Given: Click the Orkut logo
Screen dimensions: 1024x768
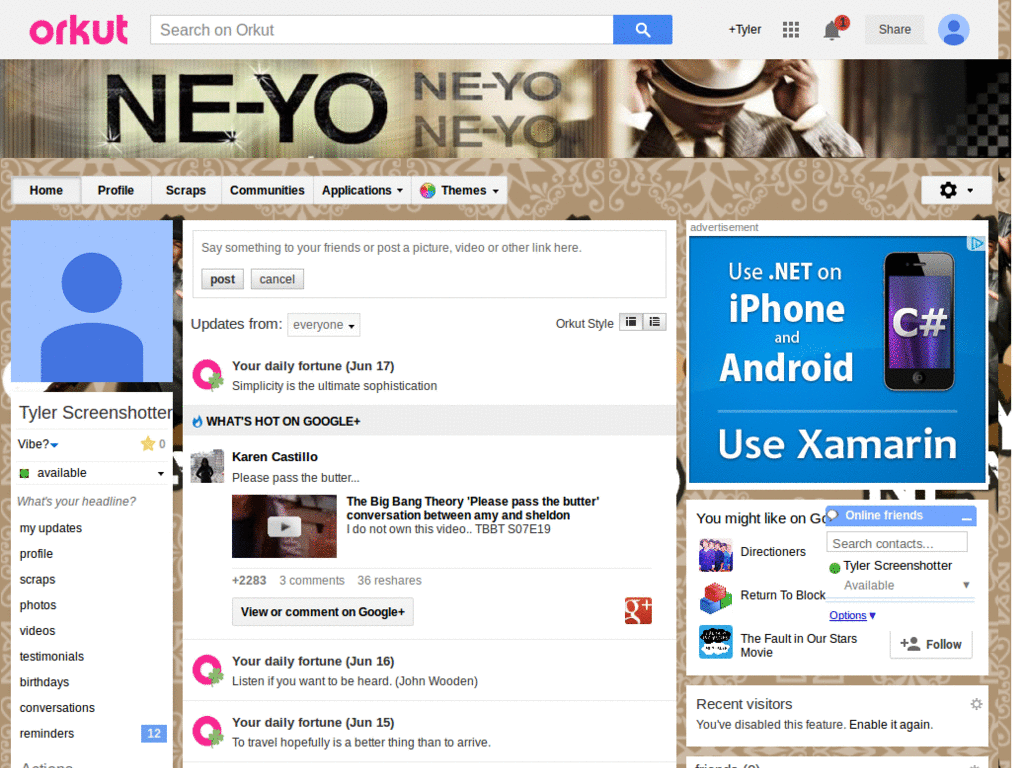Looking at the screenshot, I should coord(78,30).
